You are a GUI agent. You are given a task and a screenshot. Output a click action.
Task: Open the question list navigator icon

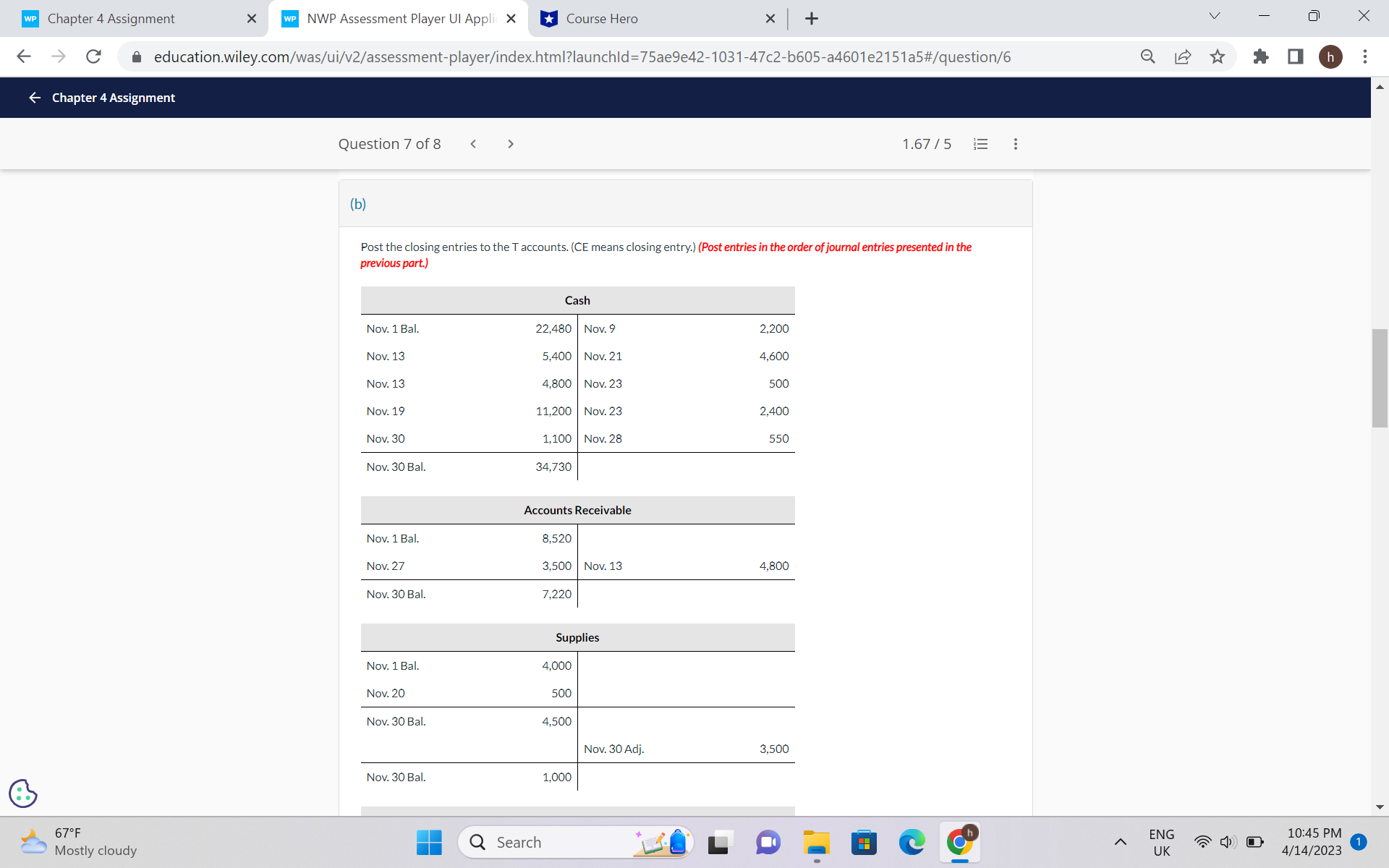coord(980,144)
